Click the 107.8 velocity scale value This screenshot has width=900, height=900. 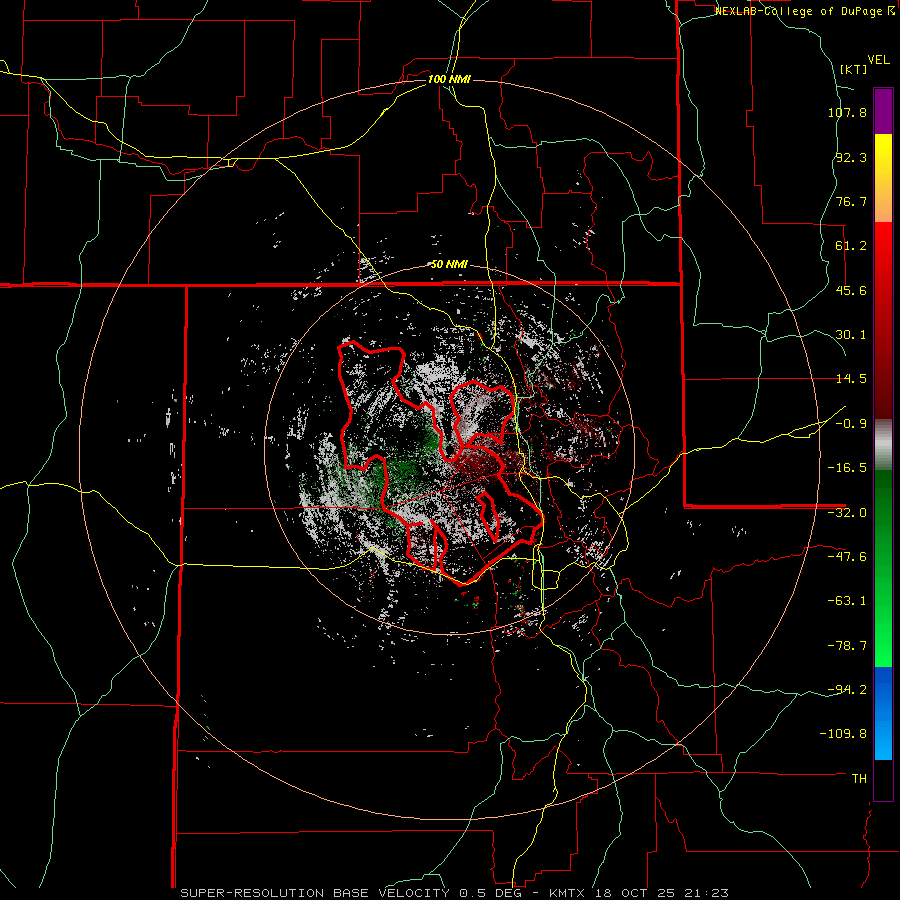pyautogui.click(x=847, y=112)
